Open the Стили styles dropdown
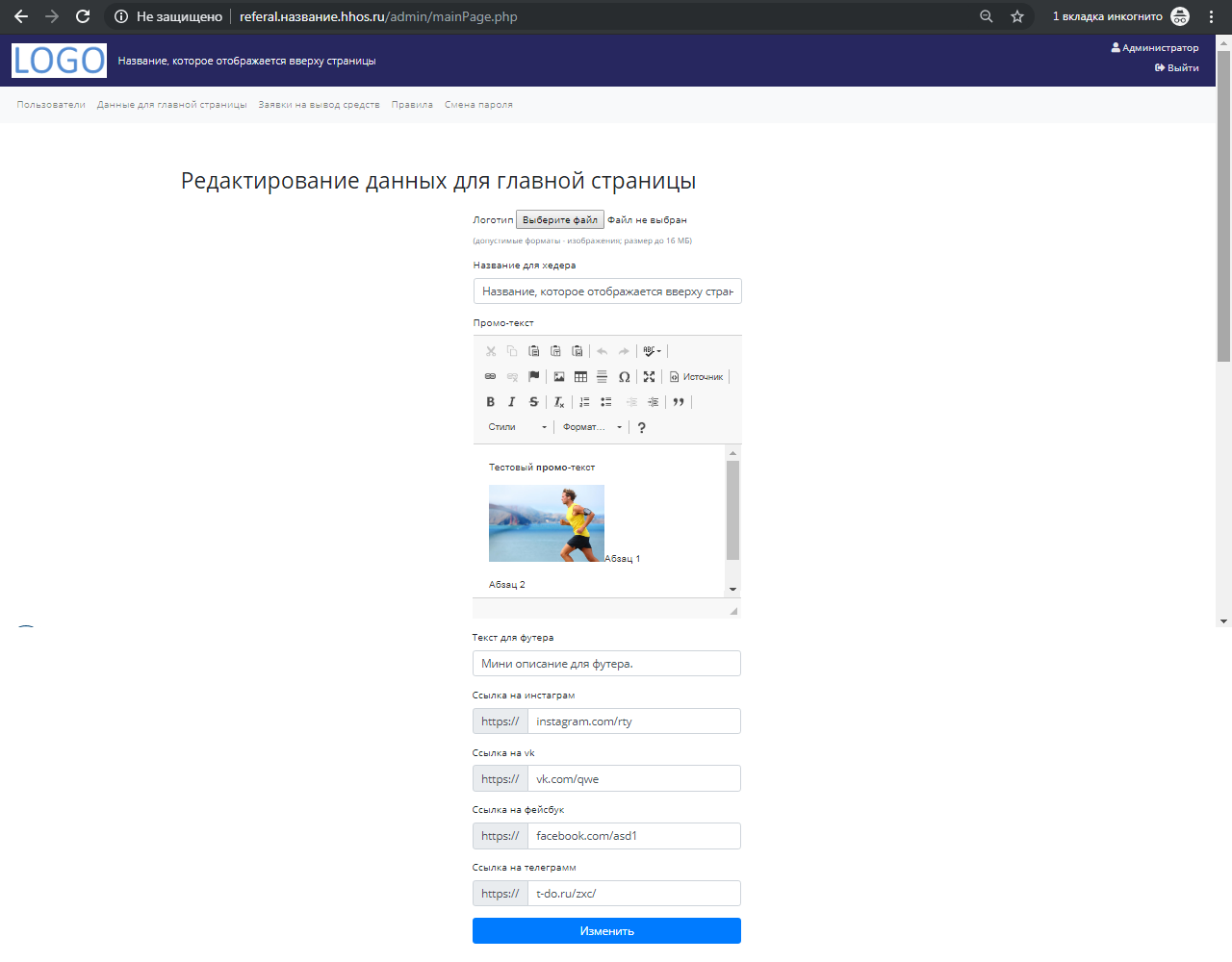1232x962 pixels. pos(518,427)
